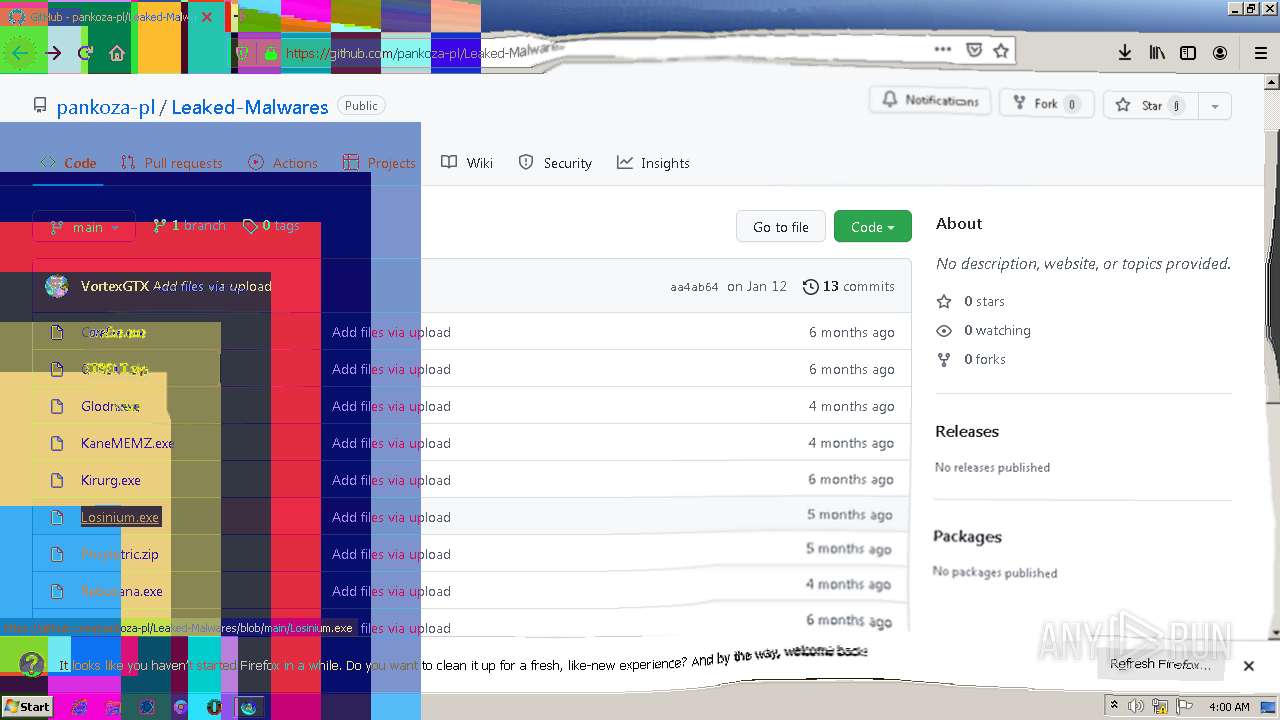Viewport: 1280px width, 720px height.
Task: Show hidden system tray icons arrow
Action: click(x=1114, y=706)
